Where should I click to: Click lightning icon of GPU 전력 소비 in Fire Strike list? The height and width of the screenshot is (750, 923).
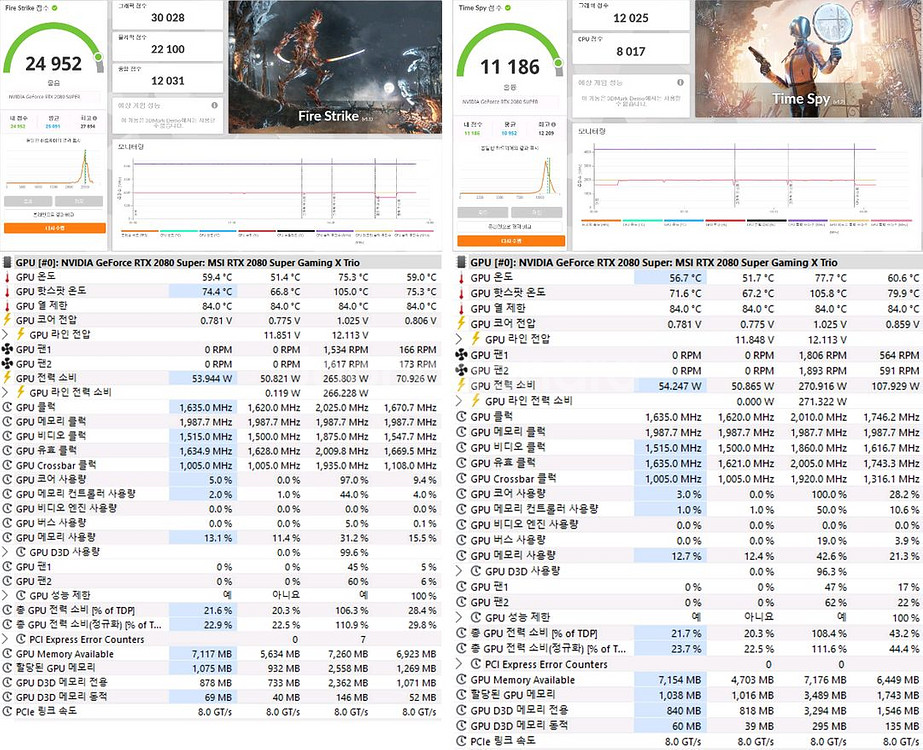(7, 378)
